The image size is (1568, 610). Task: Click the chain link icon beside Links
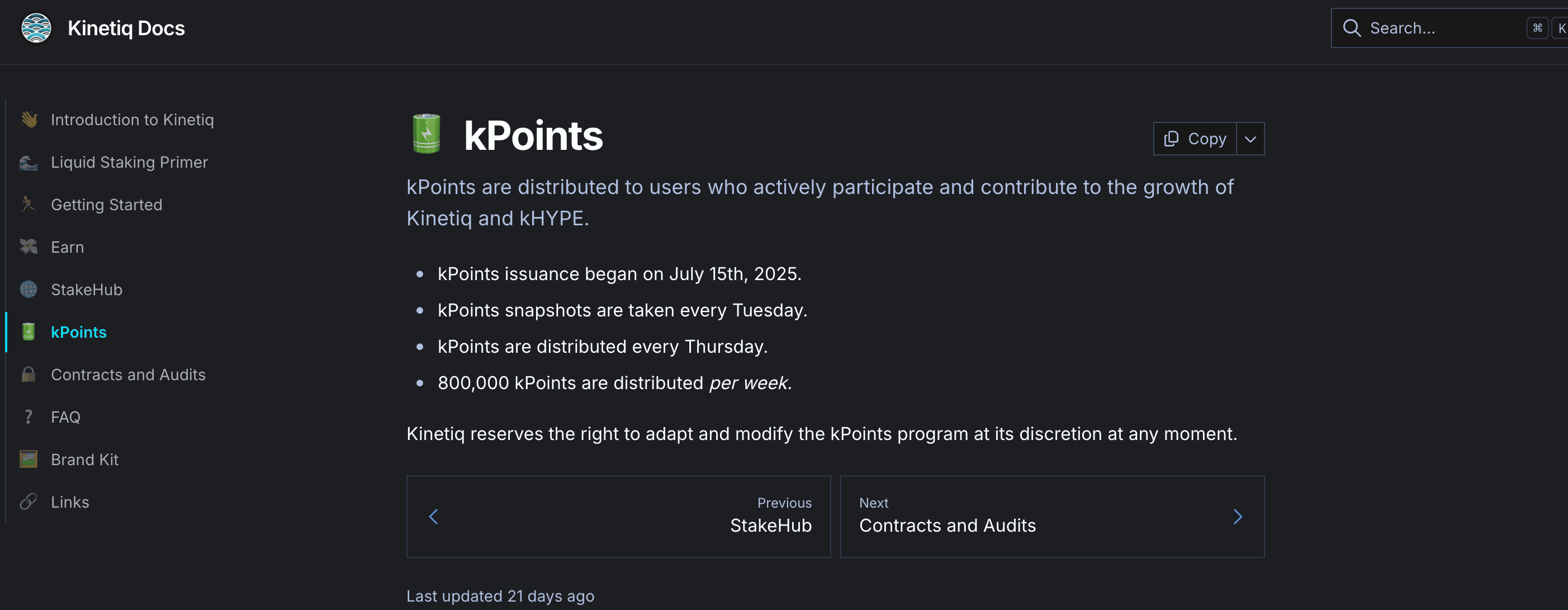(29, 502)
